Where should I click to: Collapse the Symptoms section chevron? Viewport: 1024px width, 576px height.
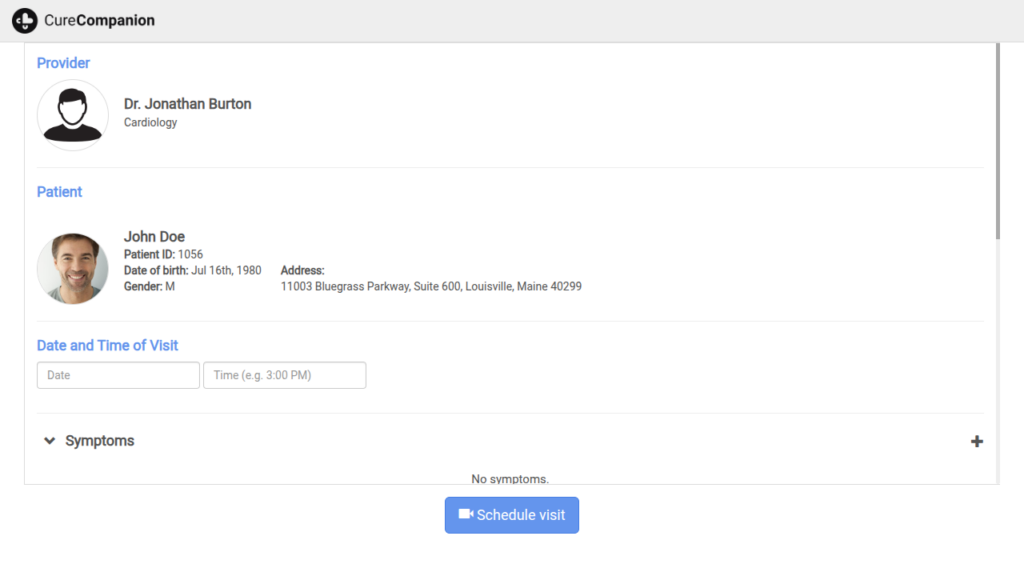point(49,441)
